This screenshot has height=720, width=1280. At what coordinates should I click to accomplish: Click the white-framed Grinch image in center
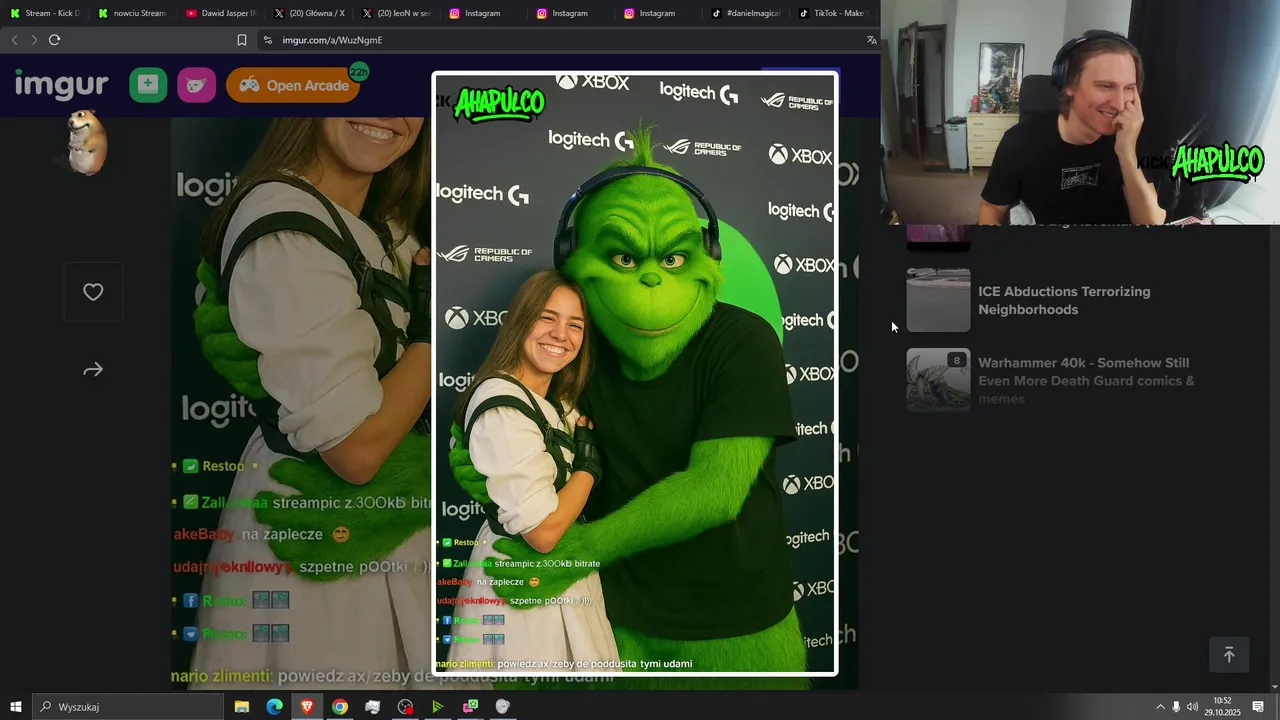[635, 374]
